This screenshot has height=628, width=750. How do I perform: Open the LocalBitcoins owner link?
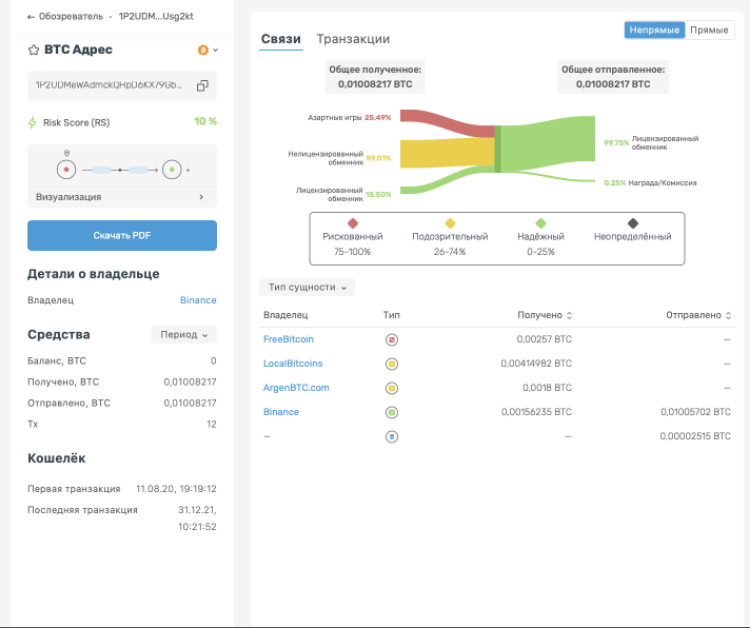pyautogui.click(x=293, y=364)
